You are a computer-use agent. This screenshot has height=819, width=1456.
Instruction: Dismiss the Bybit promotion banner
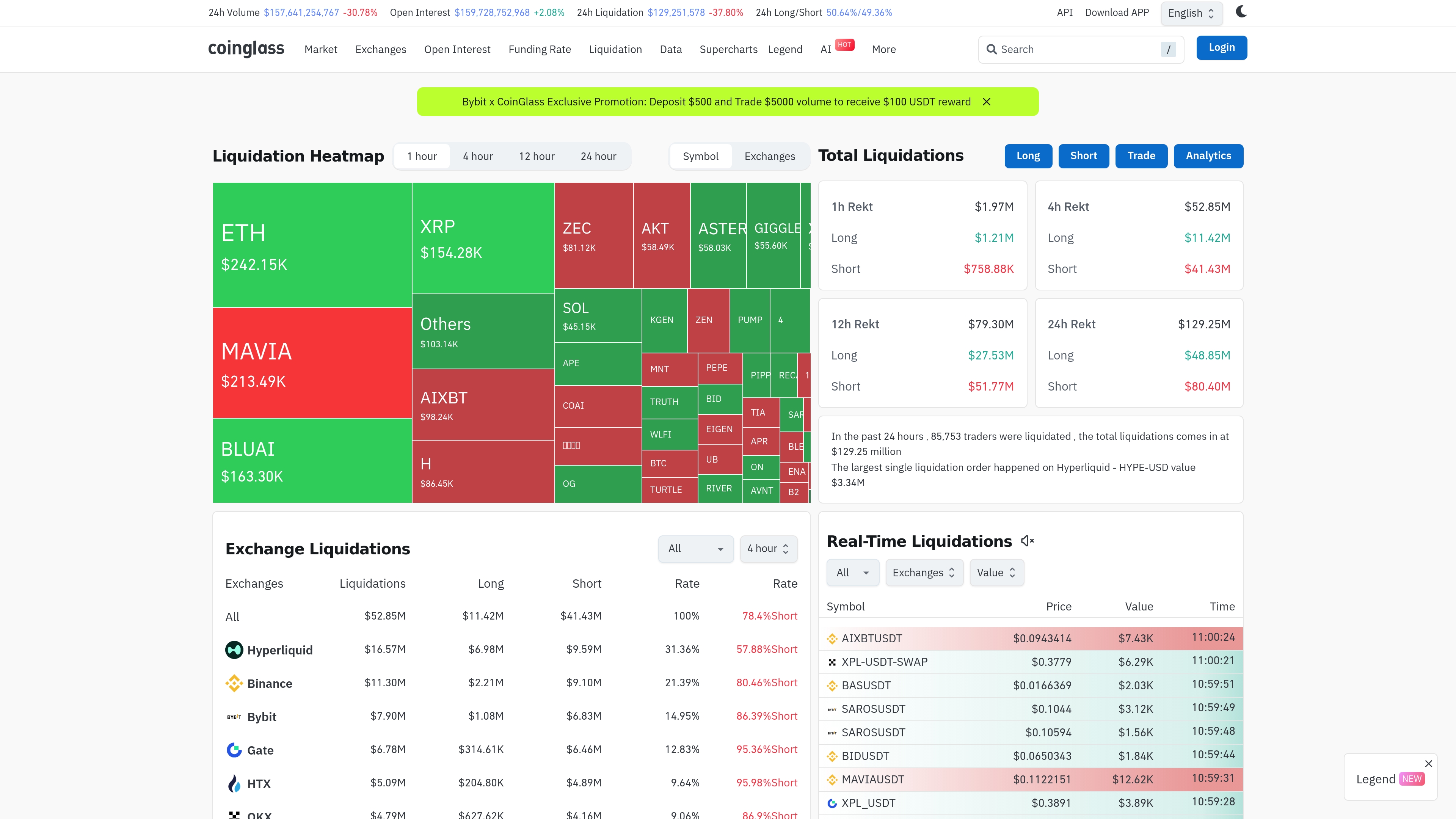(x=986, y=102)
